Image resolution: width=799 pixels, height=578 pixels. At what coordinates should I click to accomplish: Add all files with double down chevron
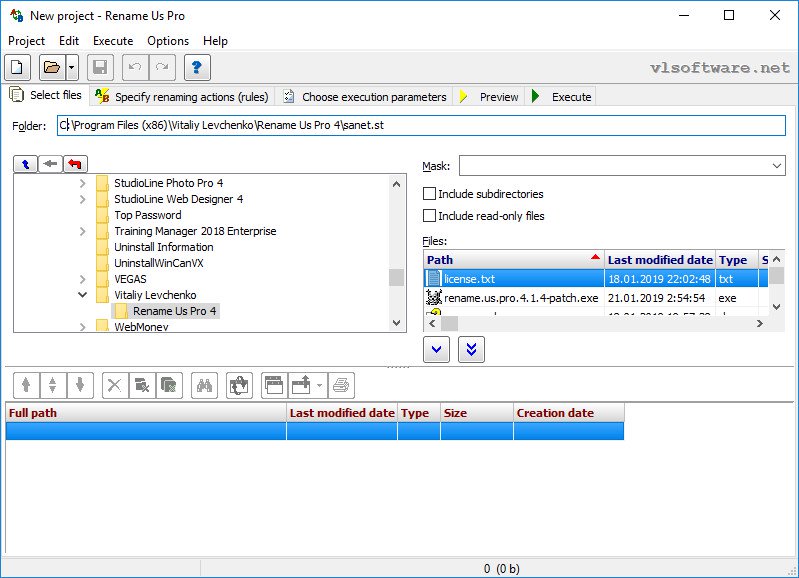(x=471, y=349)
